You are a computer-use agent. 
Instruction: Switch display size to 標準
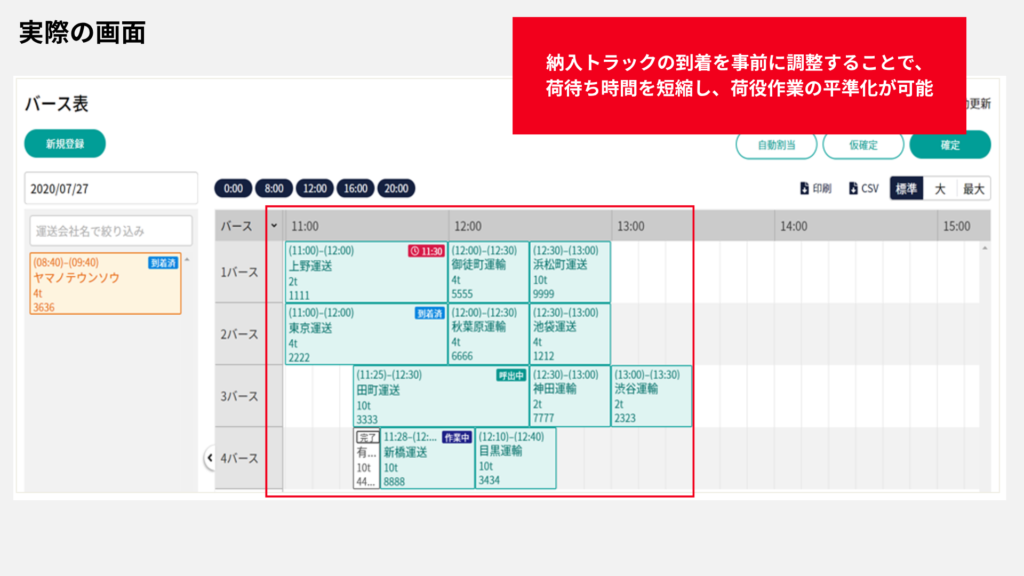[x=907, y=188]
